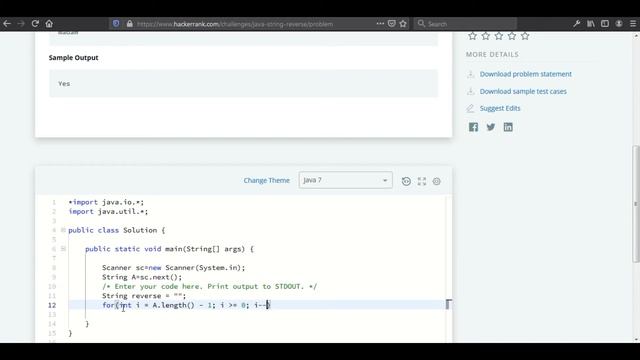Rate the challenge one star
The height and width of the screenshot is (360, 640).
tap(473, 36)
